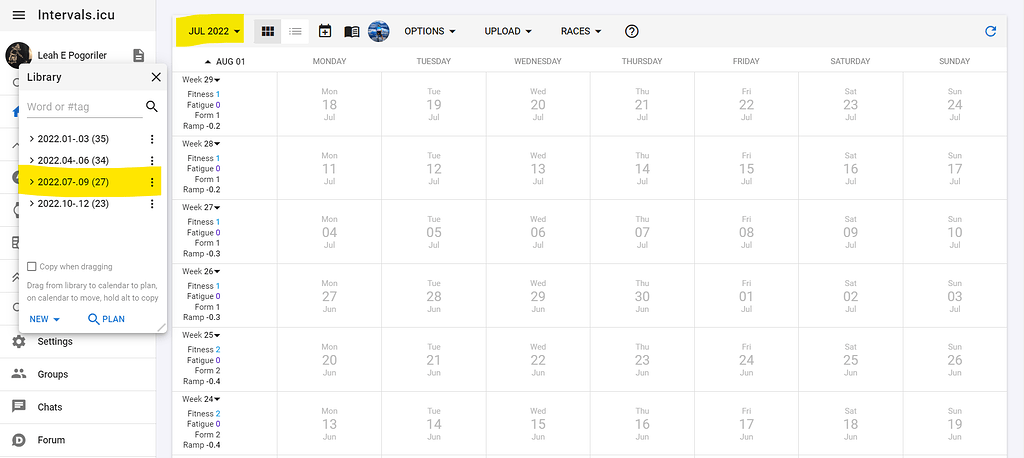
Task: Refresh the calendar with the reload icon
Action: coord(990,31)
